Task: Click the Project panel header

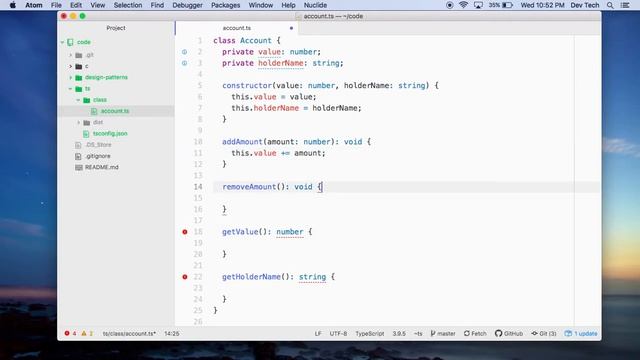Action: (116, 28)
